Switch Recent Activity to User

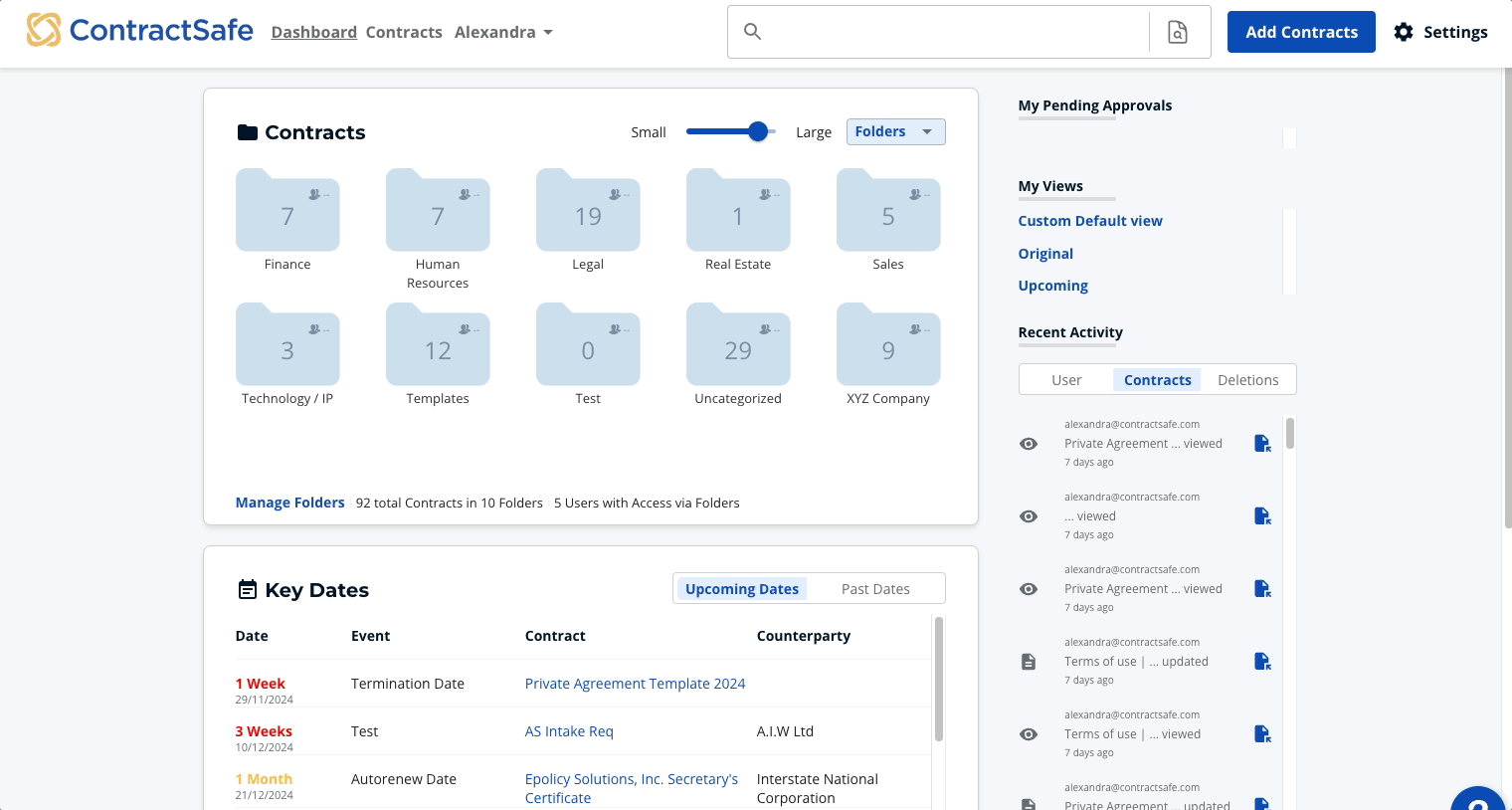click(x=1066, y=379)
